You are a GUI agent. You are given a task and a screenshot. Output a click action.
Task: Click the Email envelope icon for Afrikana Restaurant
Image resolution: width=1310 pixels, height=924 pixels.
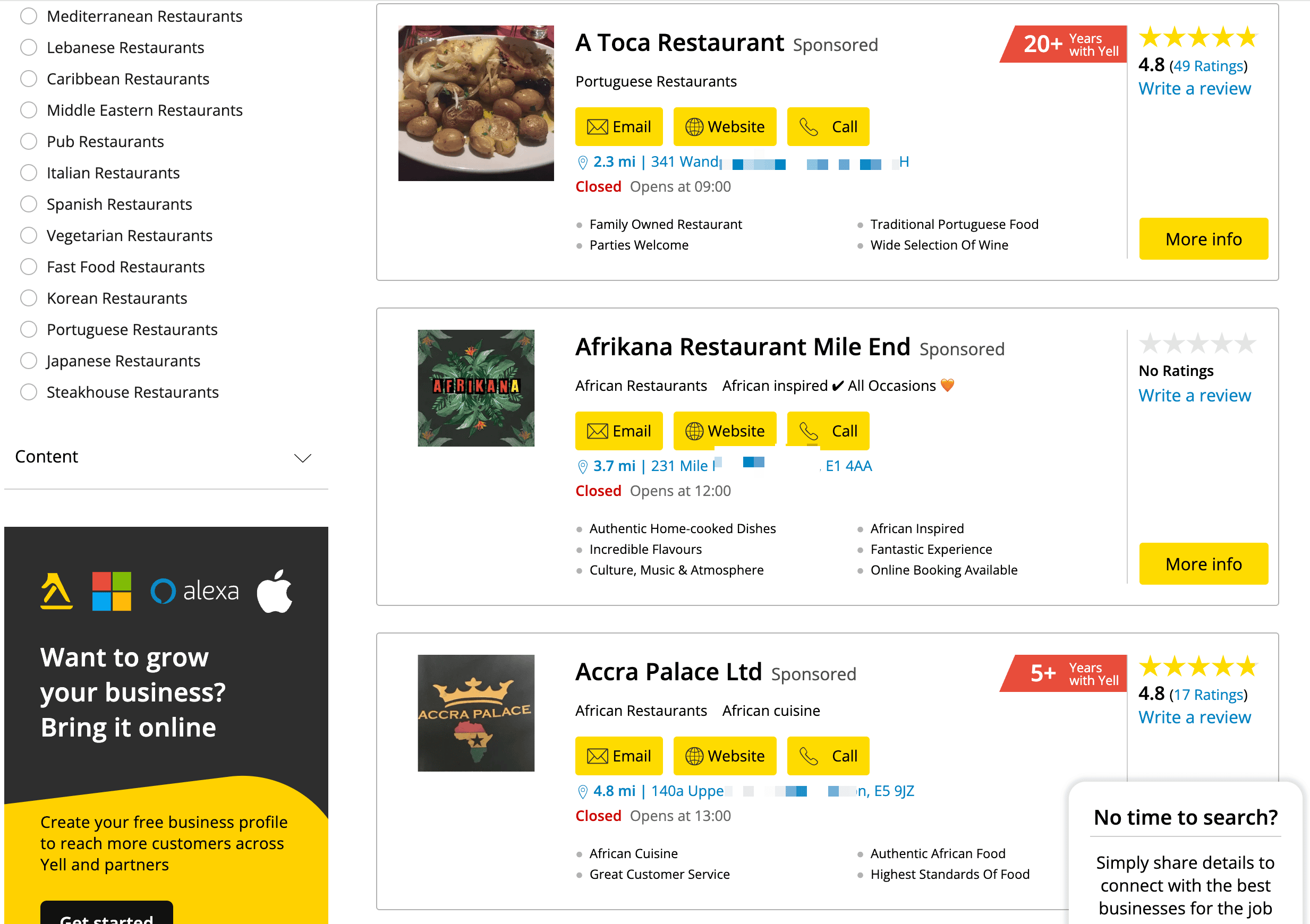597,431
